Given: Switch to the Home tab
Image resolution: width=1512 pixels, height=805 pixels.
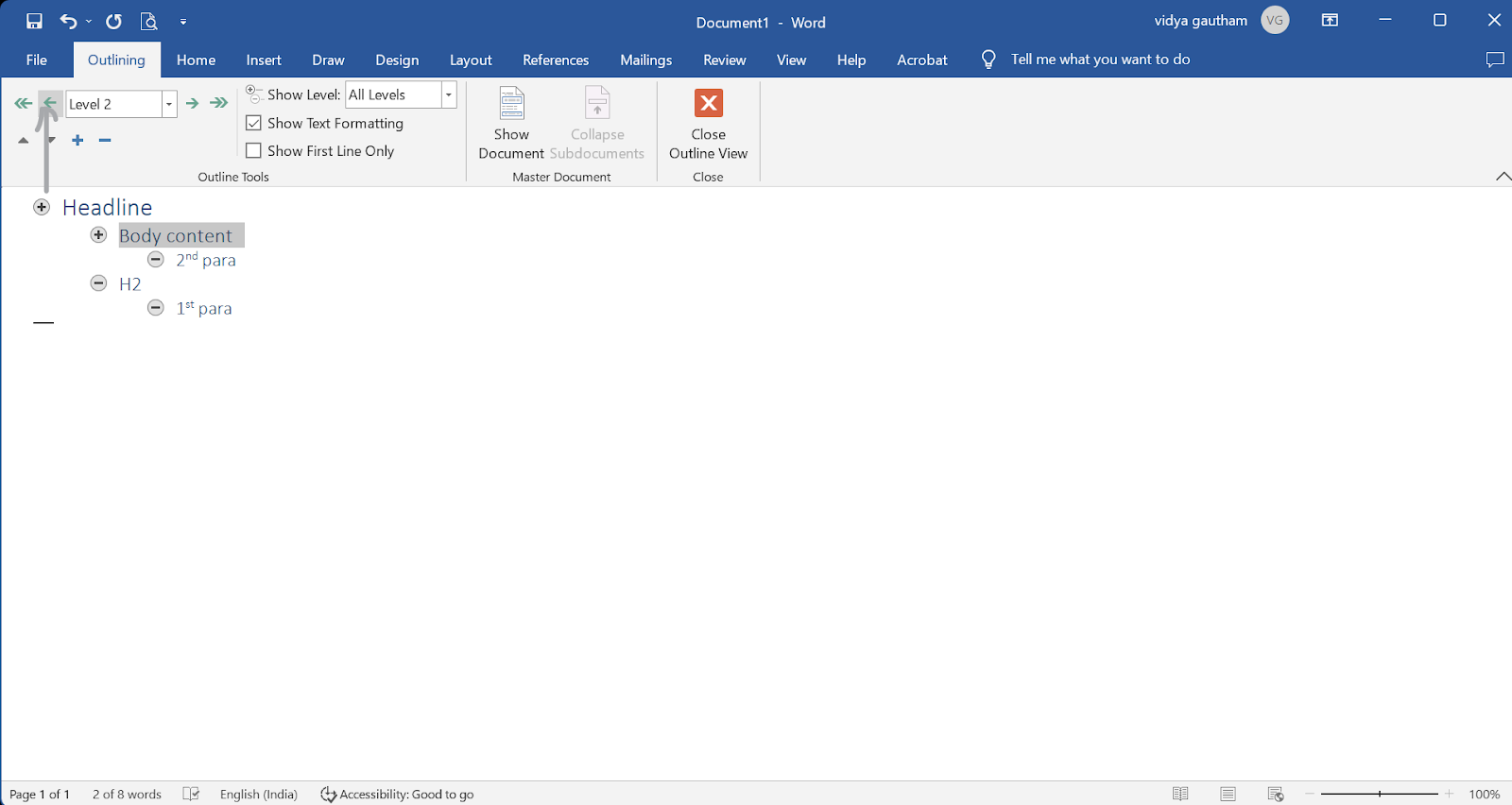Looking at the screenshot, I should (x=196, y=60).
